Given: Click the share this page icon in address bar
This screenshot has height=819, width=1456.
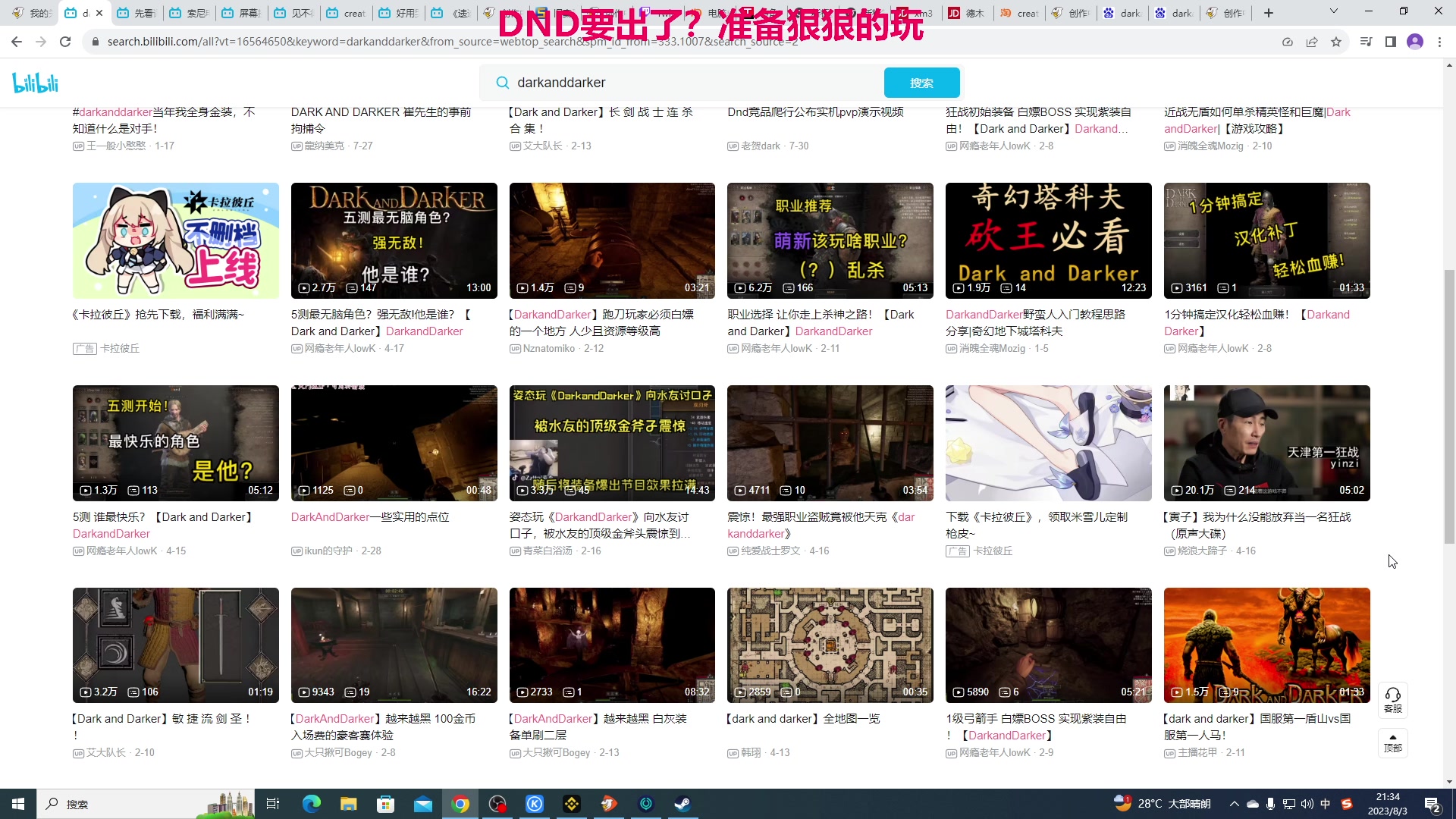Looking at the screenshot, I should pyautogui.click(x=1312, y=42).
